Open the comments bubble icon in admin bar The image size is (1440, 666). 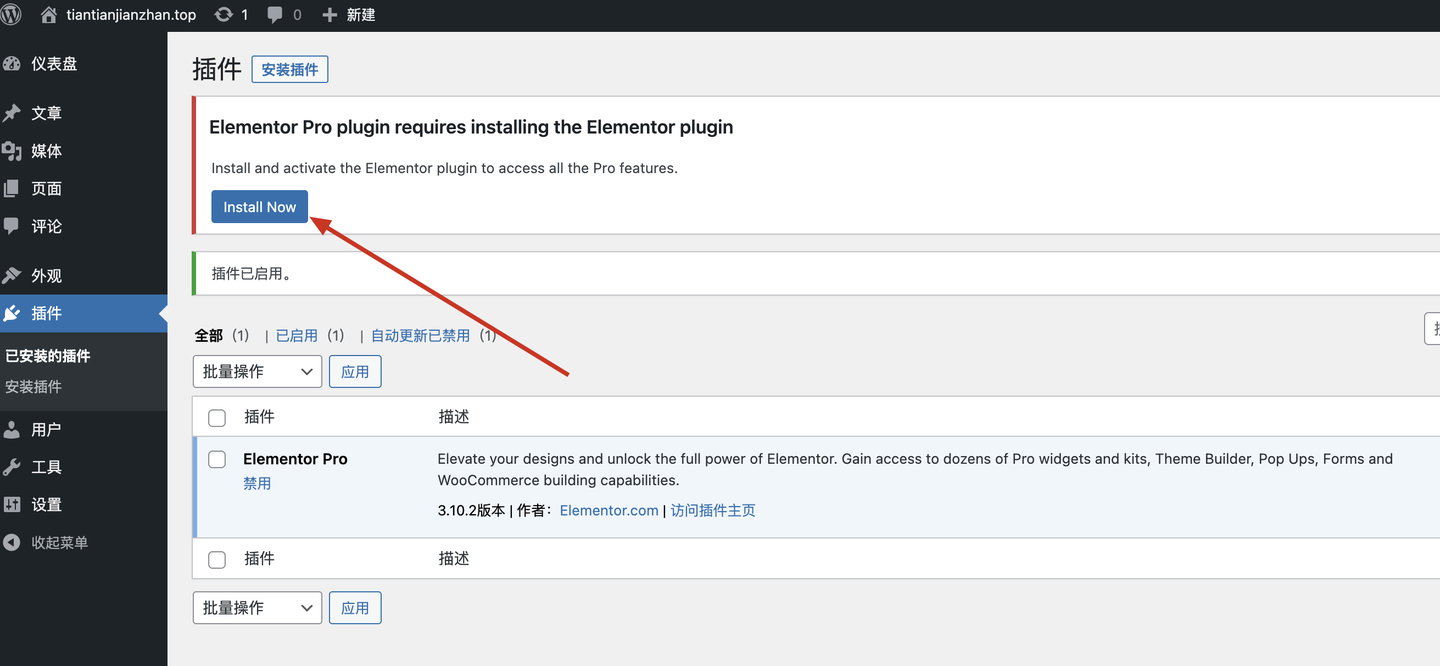tap(276, 15)
